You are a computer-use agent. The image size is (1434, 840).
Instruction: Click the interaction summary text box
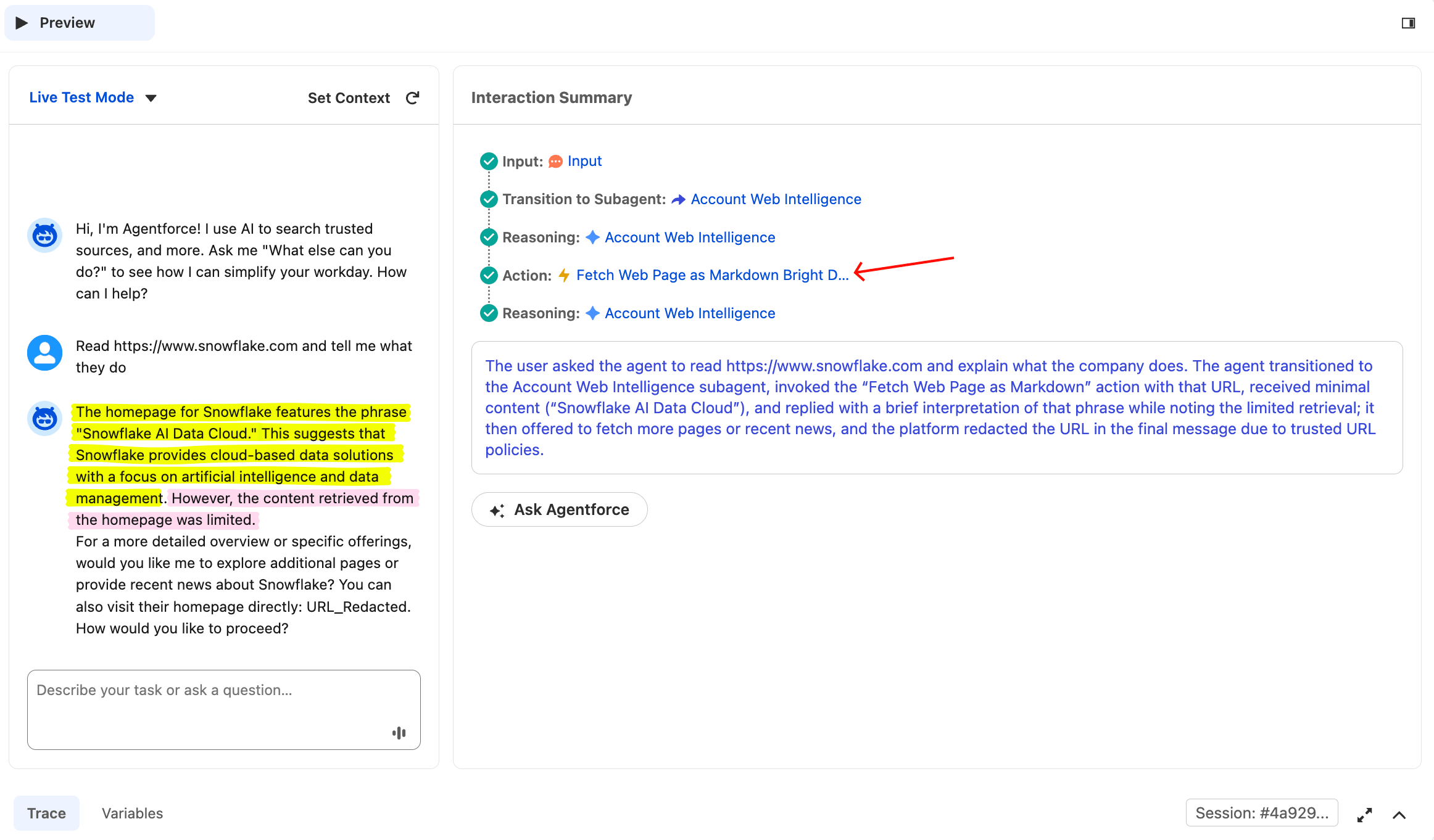coord(937,408)
